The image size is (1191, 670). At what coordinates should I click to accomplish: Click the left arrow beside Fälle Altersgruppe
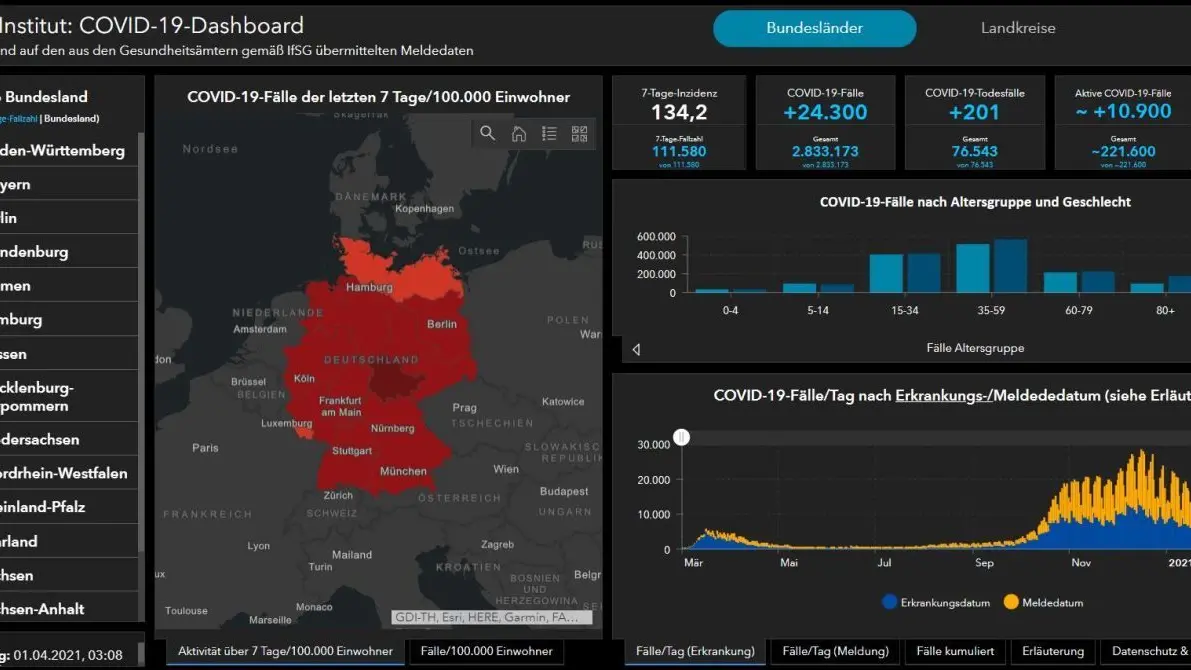click(637, 349)
